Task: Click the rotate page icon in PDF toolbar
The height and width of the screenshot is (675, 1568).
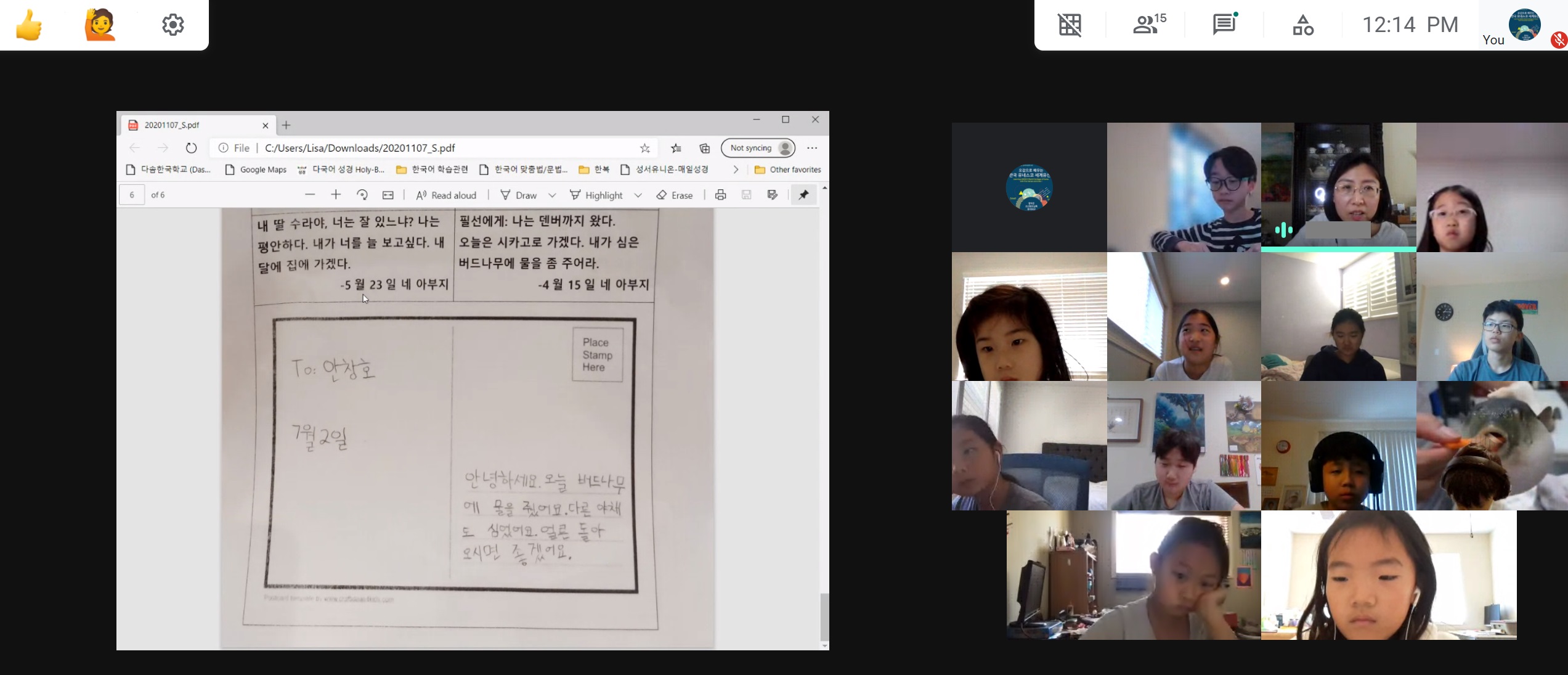Action: 362,195
